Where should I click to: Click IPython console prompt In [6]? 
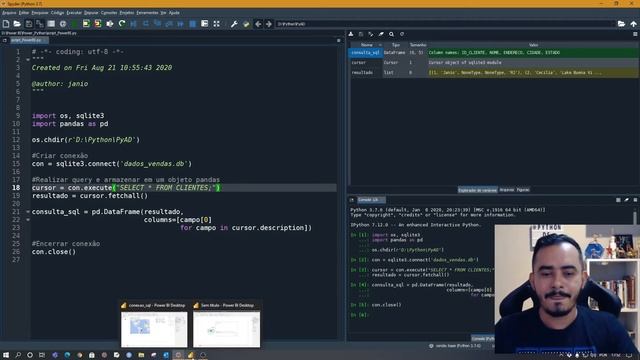[360, 315]
